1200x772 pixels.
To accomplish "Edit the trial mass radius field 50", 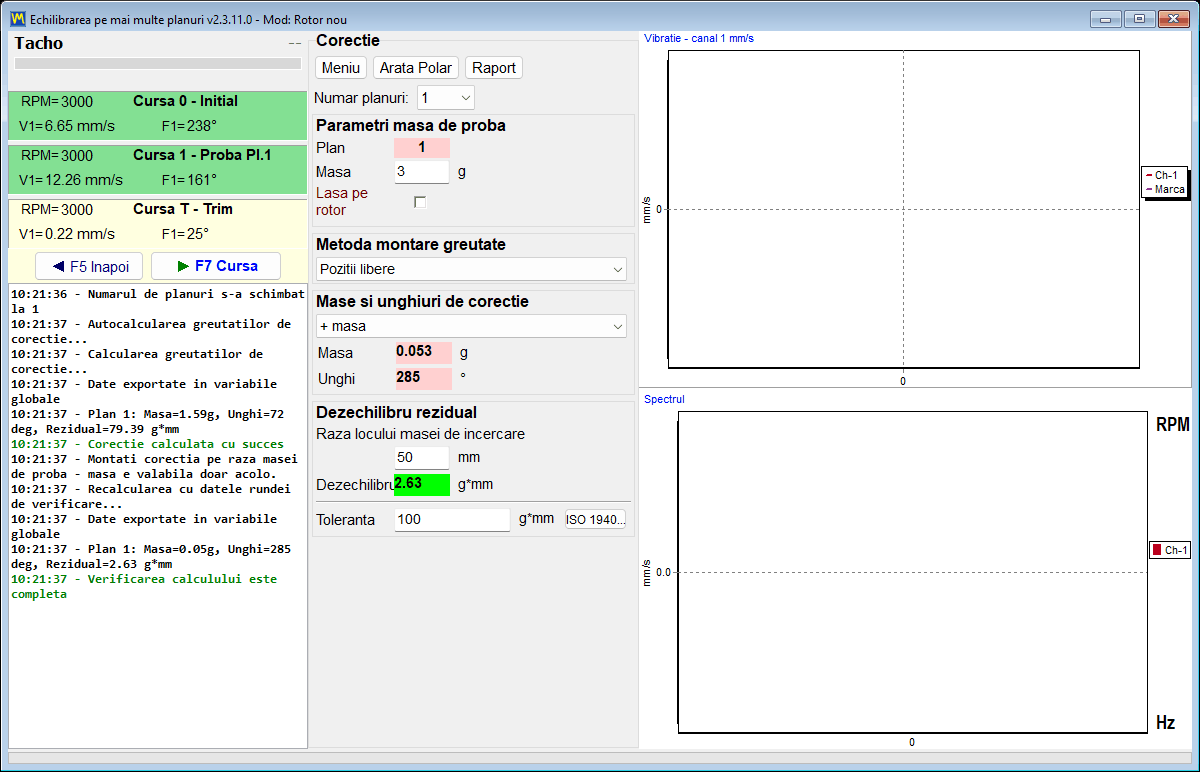I will pos(422,457).
